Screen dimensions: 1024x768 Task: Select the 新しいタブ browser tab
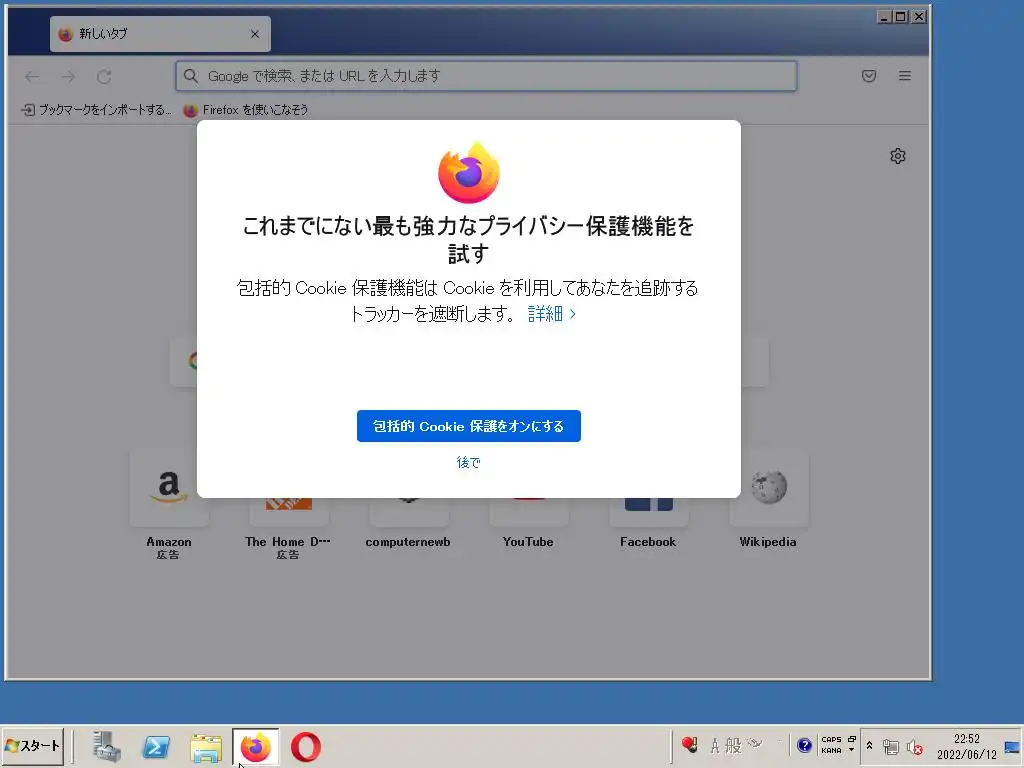[x=160, y=34]
